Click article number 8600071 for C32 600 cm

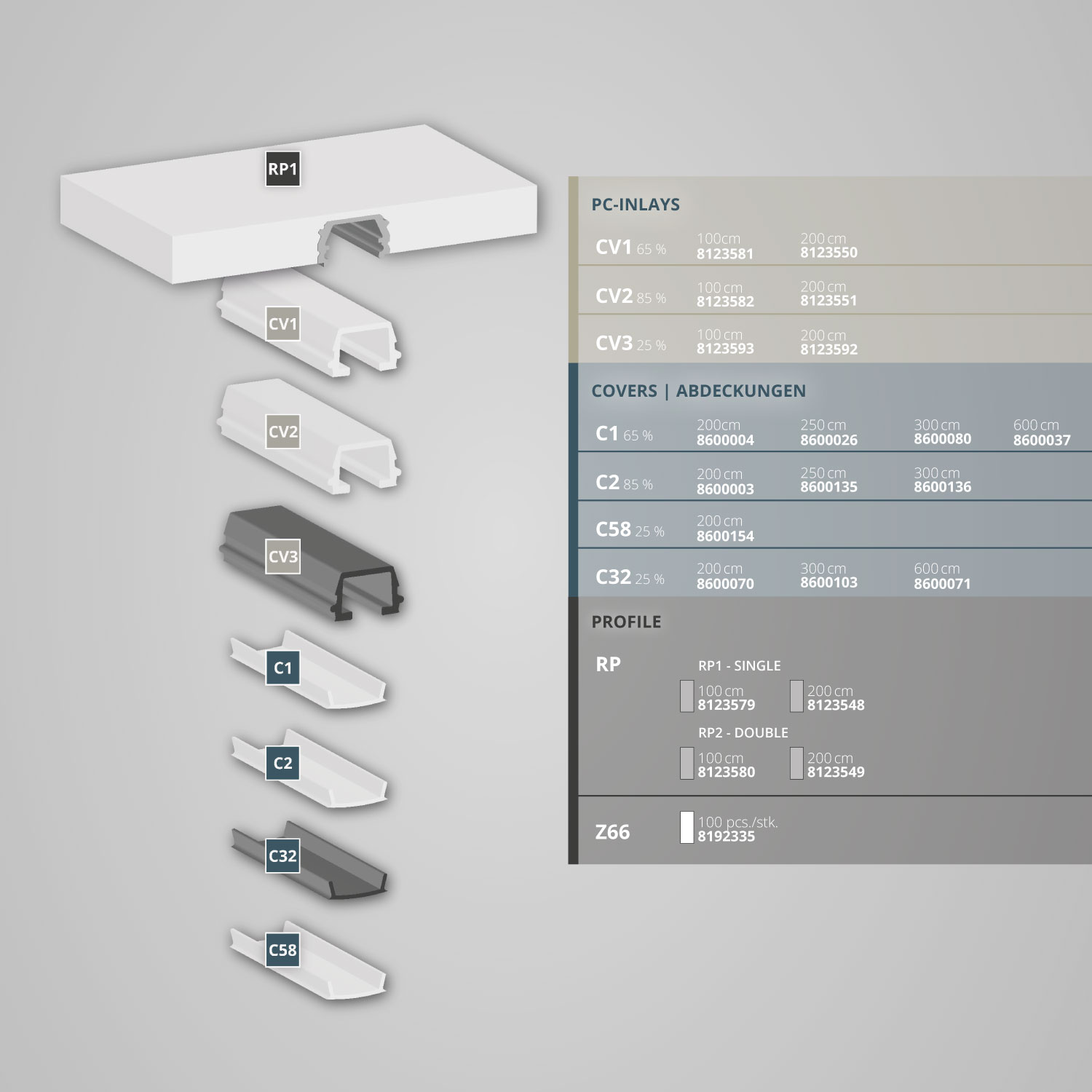point(942,583)
